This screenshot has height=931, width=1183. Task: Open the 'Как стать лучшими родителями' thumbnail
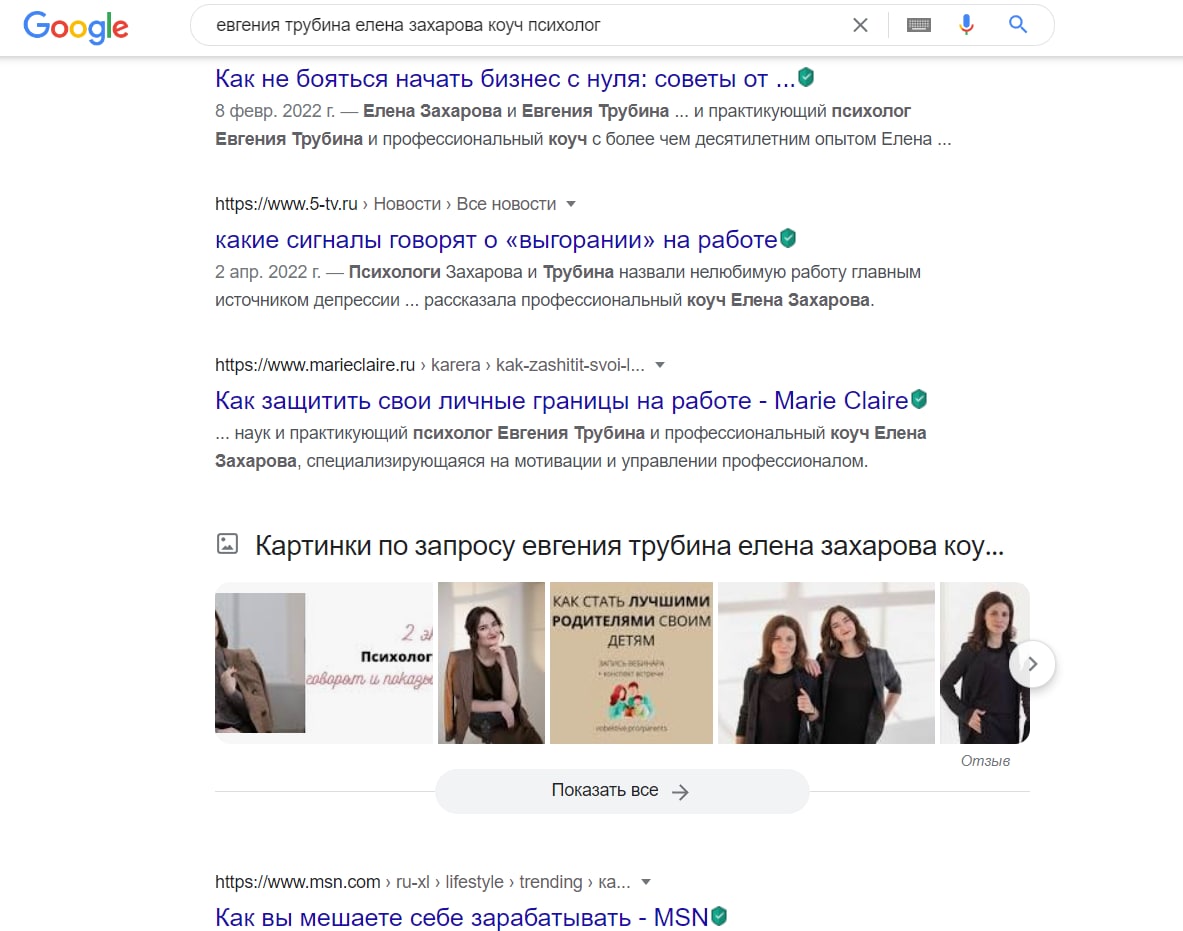[x=631, y=662]
